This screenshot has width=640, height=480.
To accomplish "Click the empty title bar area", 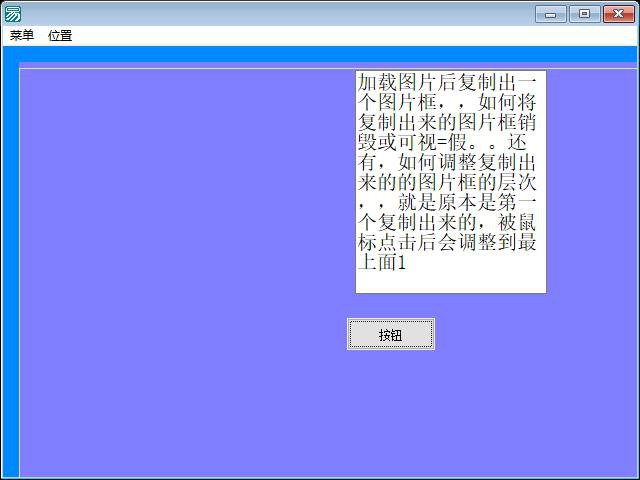I will pos(280,13).
